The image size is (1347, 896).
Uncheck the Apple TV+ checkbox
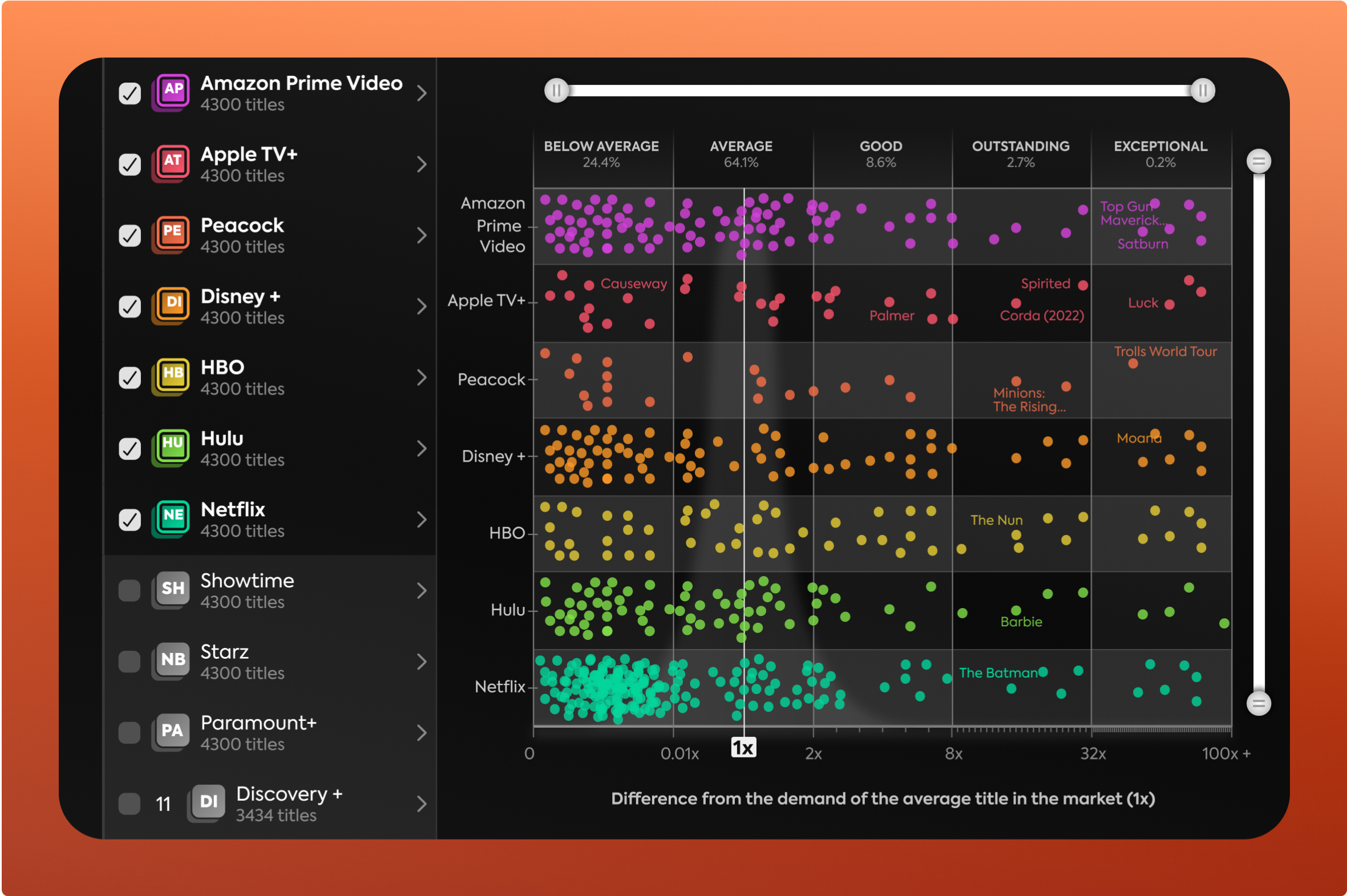(x=130, y=164)
